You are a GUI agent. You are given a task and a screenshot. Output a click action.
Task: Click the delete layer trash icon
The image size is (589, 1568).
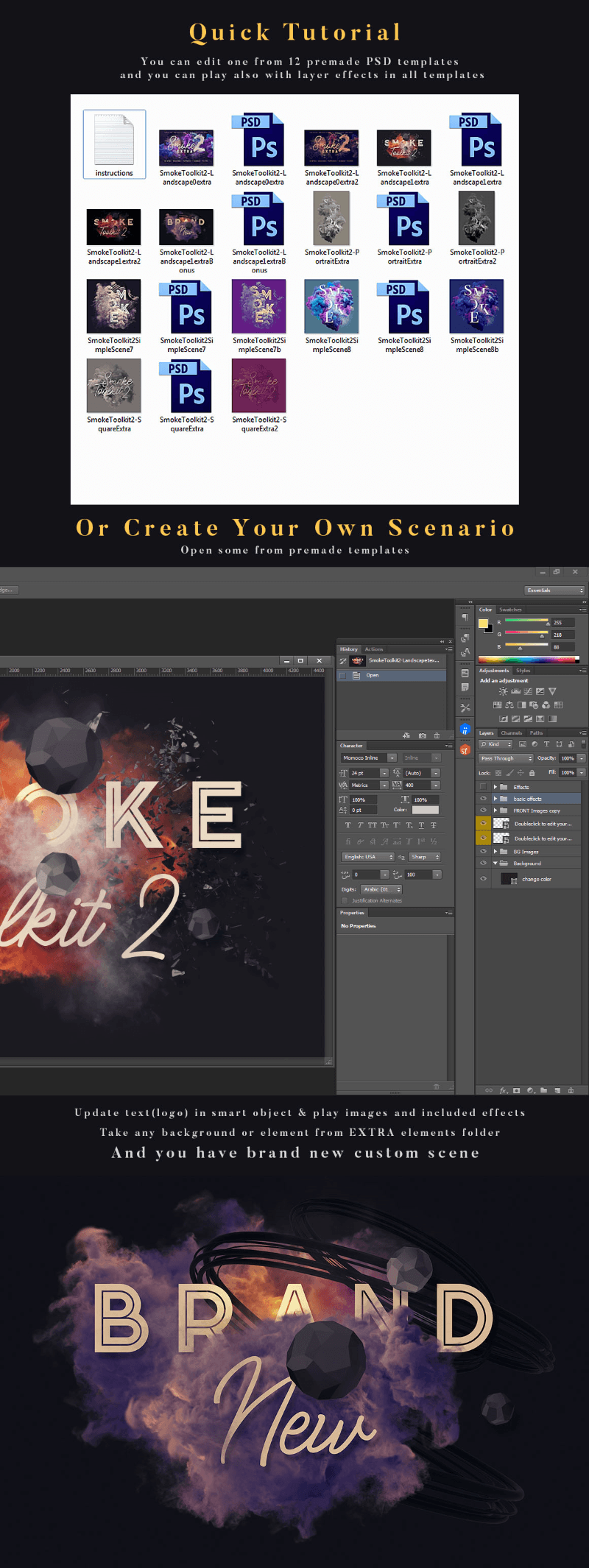point(571,1090)
